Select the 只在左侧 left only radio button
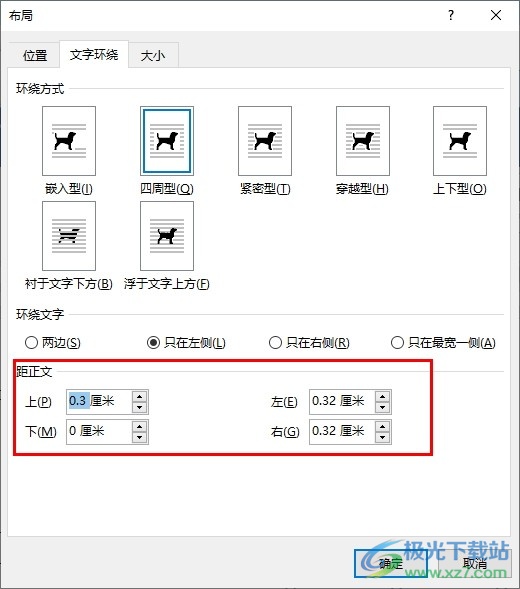The image size is (520, 589). (x=153, y=343)
